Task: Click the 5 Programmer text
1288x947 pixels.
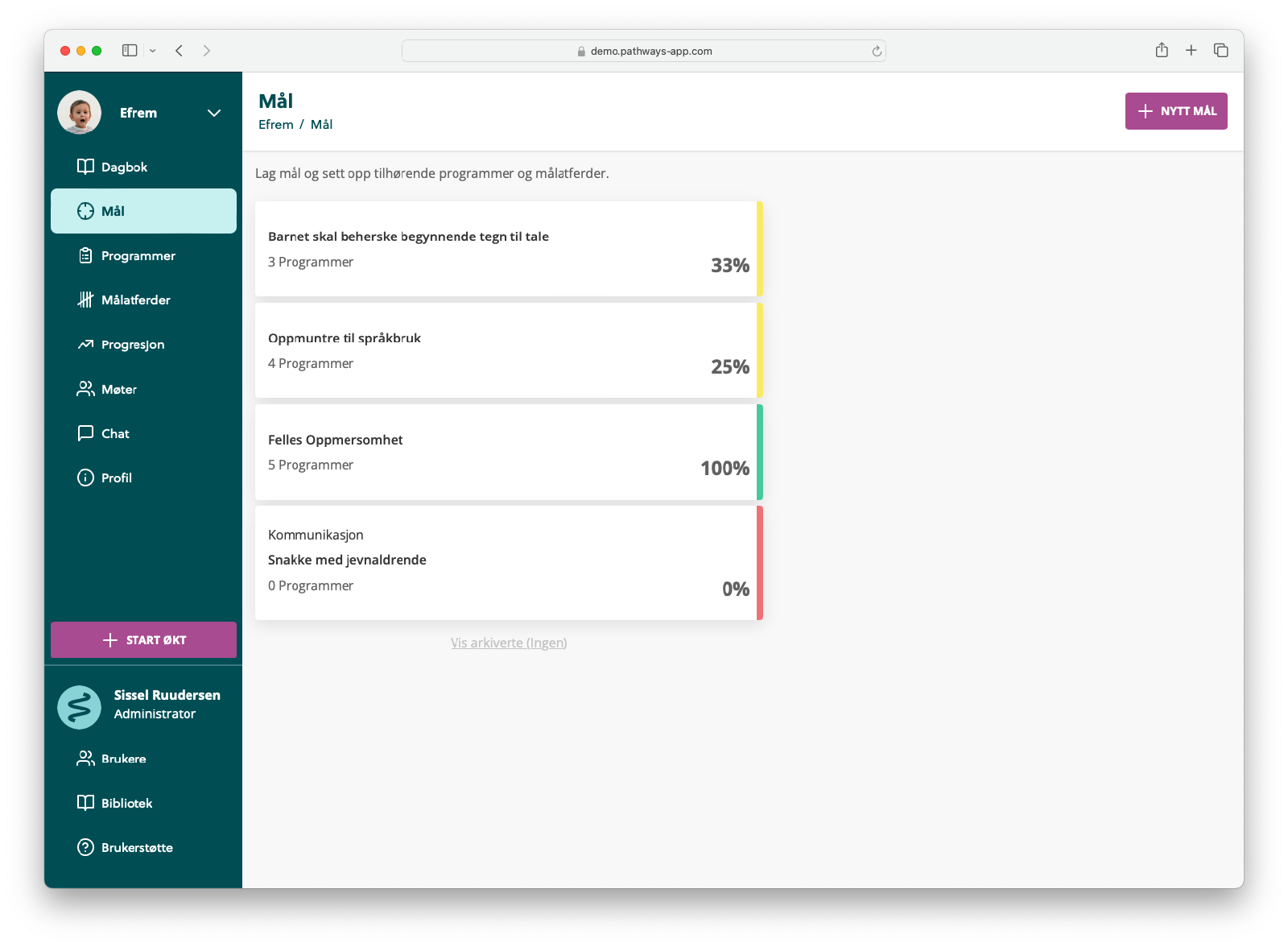Action: [311, 465]
